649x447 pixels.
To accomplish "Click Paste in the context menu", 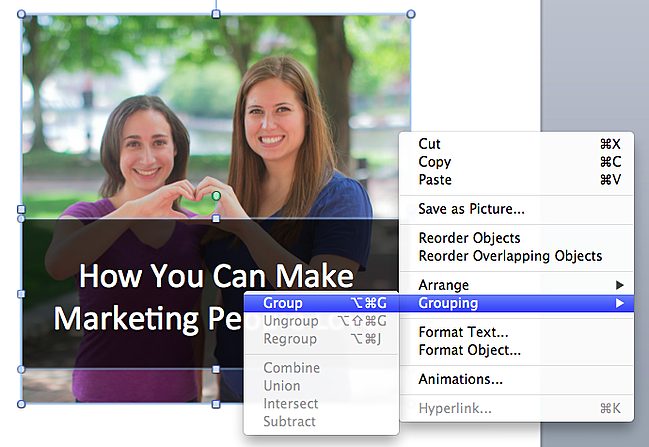I will pos(435,180).
